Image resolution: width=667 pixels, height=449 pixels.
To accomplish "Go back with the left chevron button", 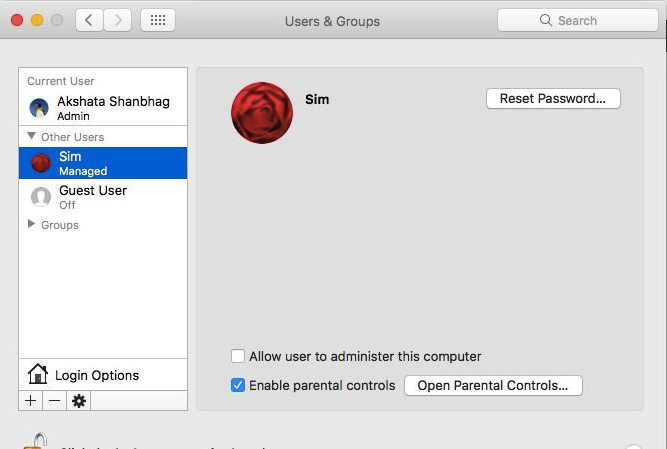I will pyautogui.click(x=89, y=20).
